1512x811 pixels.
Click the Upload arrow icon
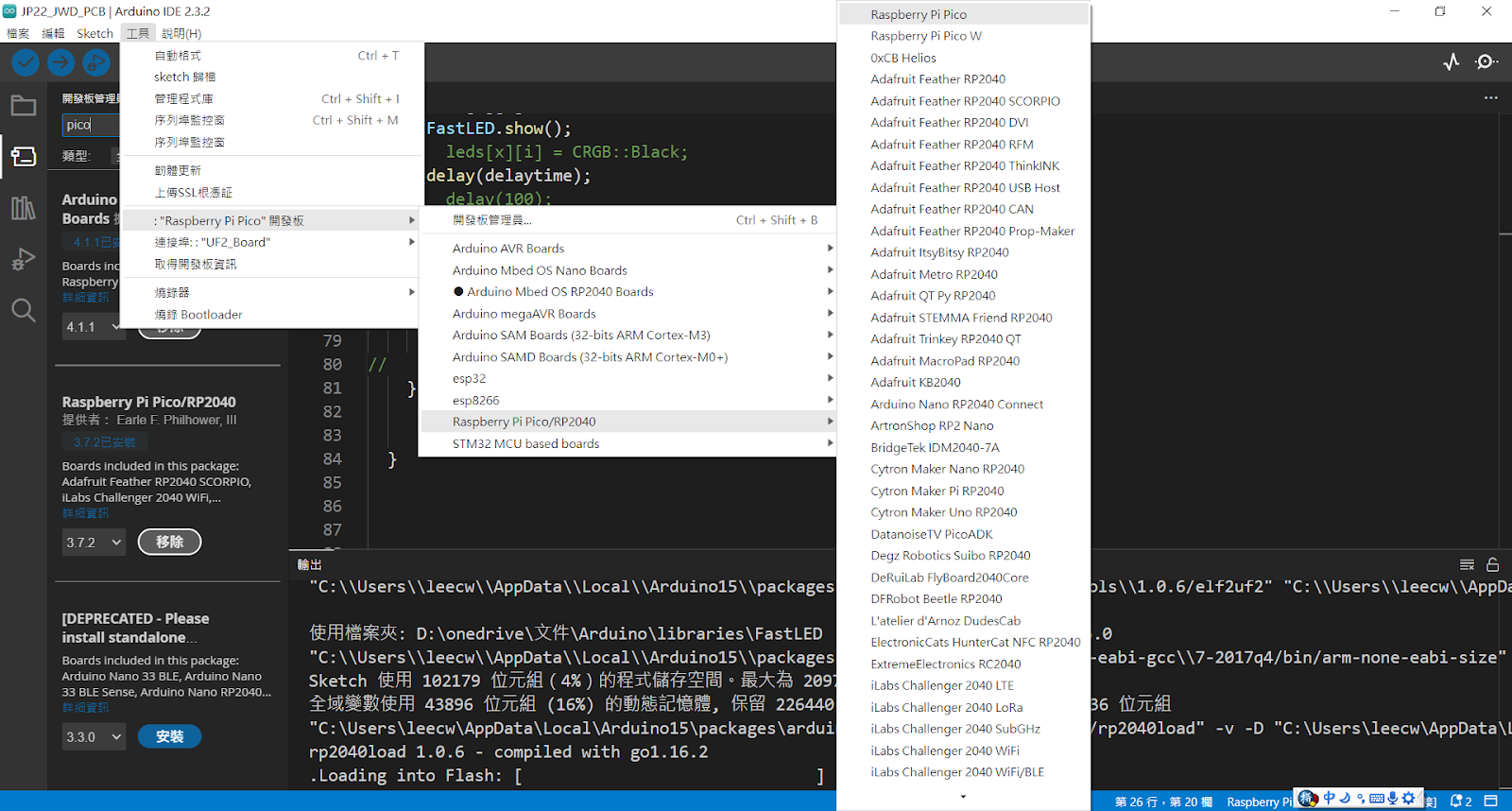[61, 62]
